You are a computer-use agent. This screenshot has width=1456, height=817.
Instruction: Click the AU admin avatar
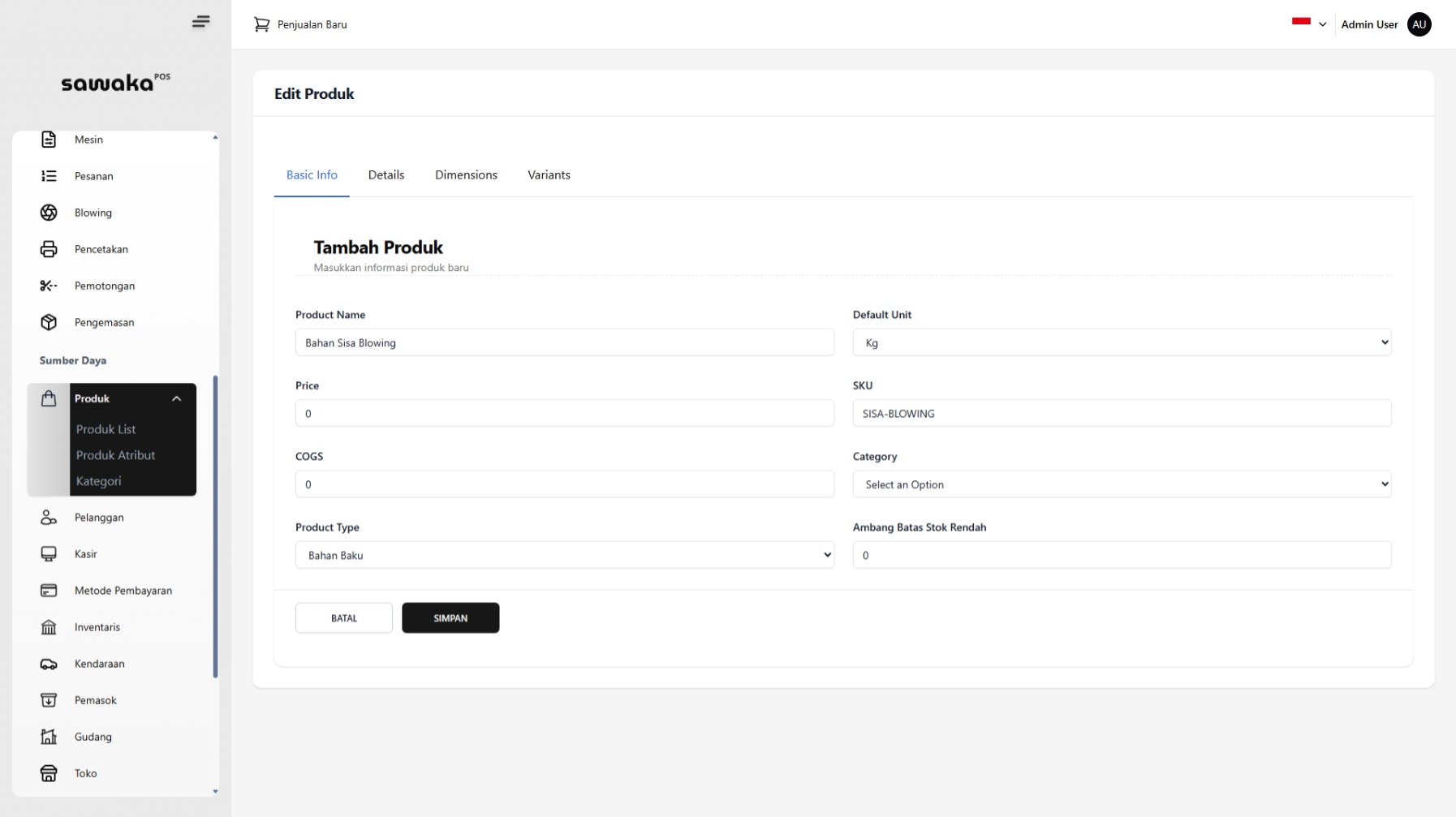tap(1419, 24)
